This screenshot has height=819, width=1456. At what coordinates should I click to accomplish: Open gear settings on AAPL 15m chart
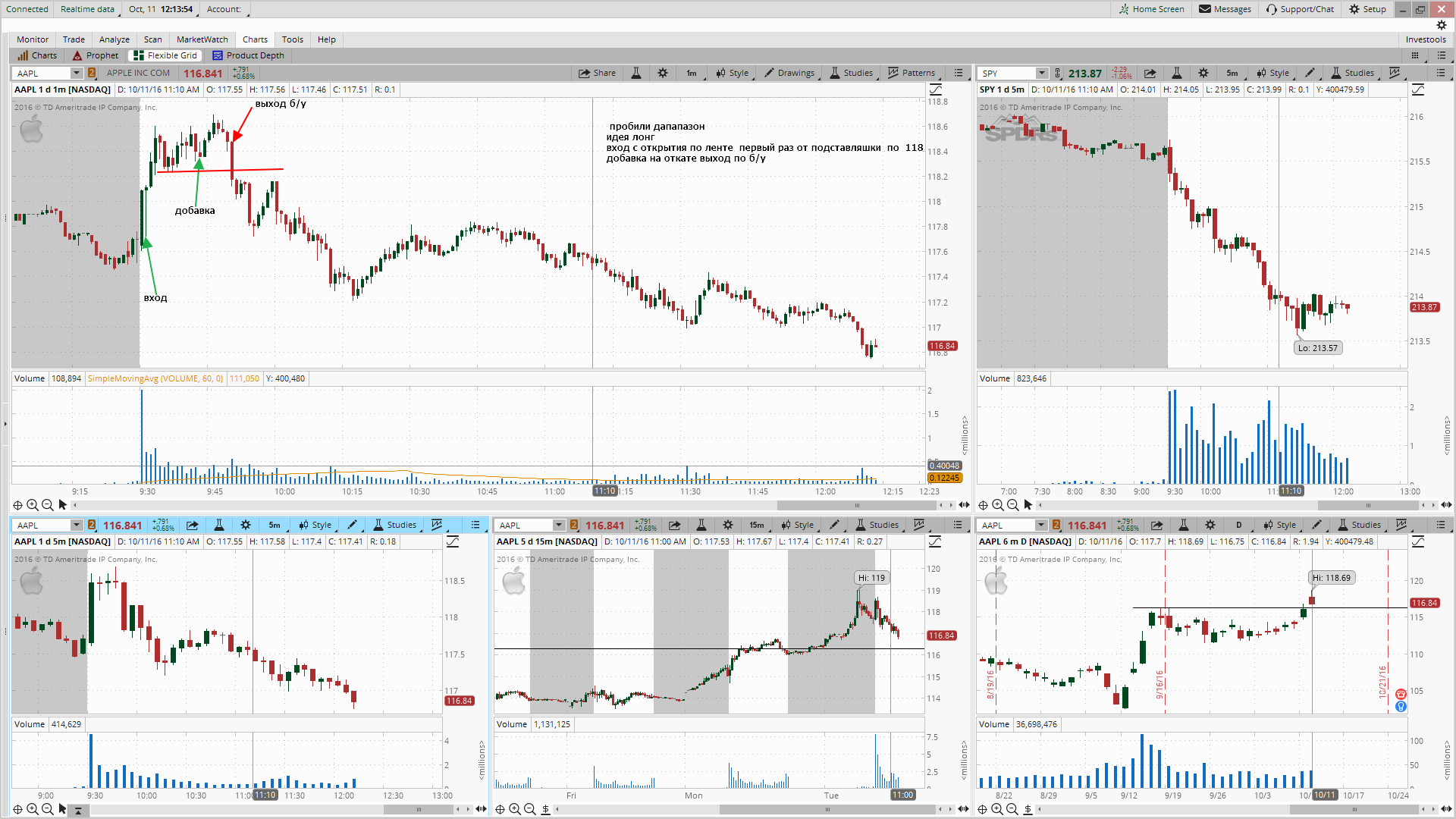pos(728,525)
